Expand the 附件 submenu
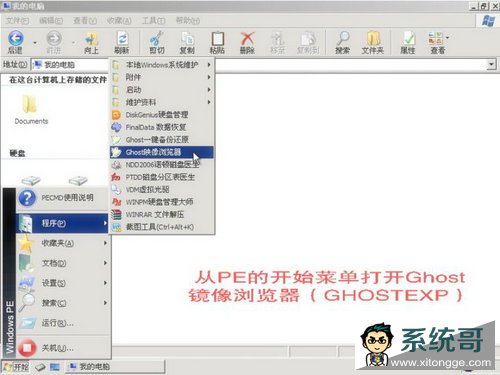 pyautogui.click(x=162, y=77)
